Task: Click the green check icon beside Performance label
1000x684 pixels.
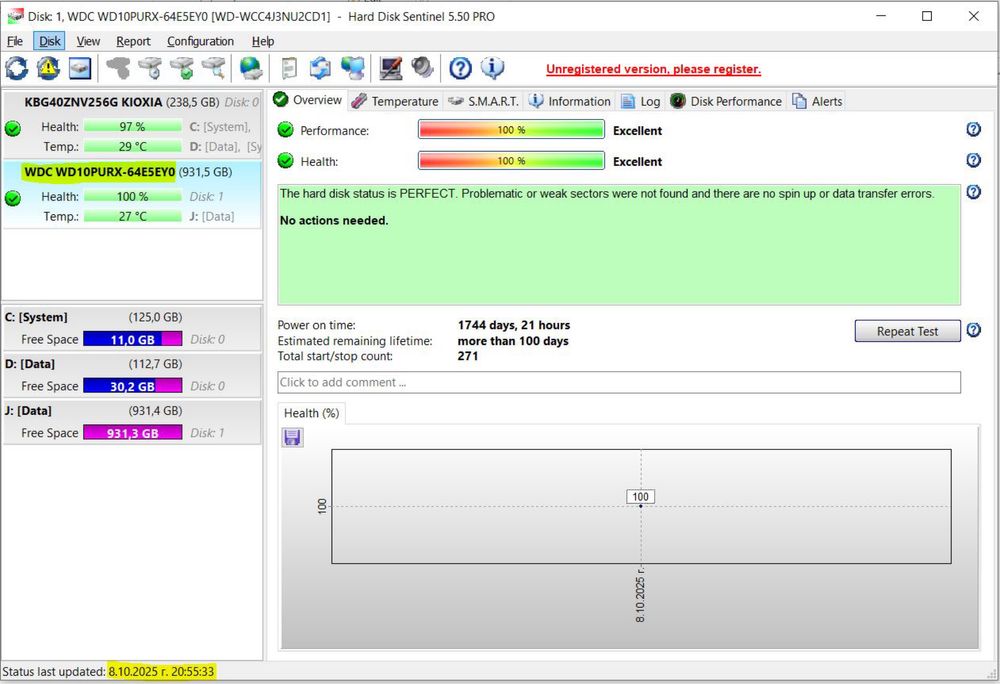Action: (x=285, y=129)
